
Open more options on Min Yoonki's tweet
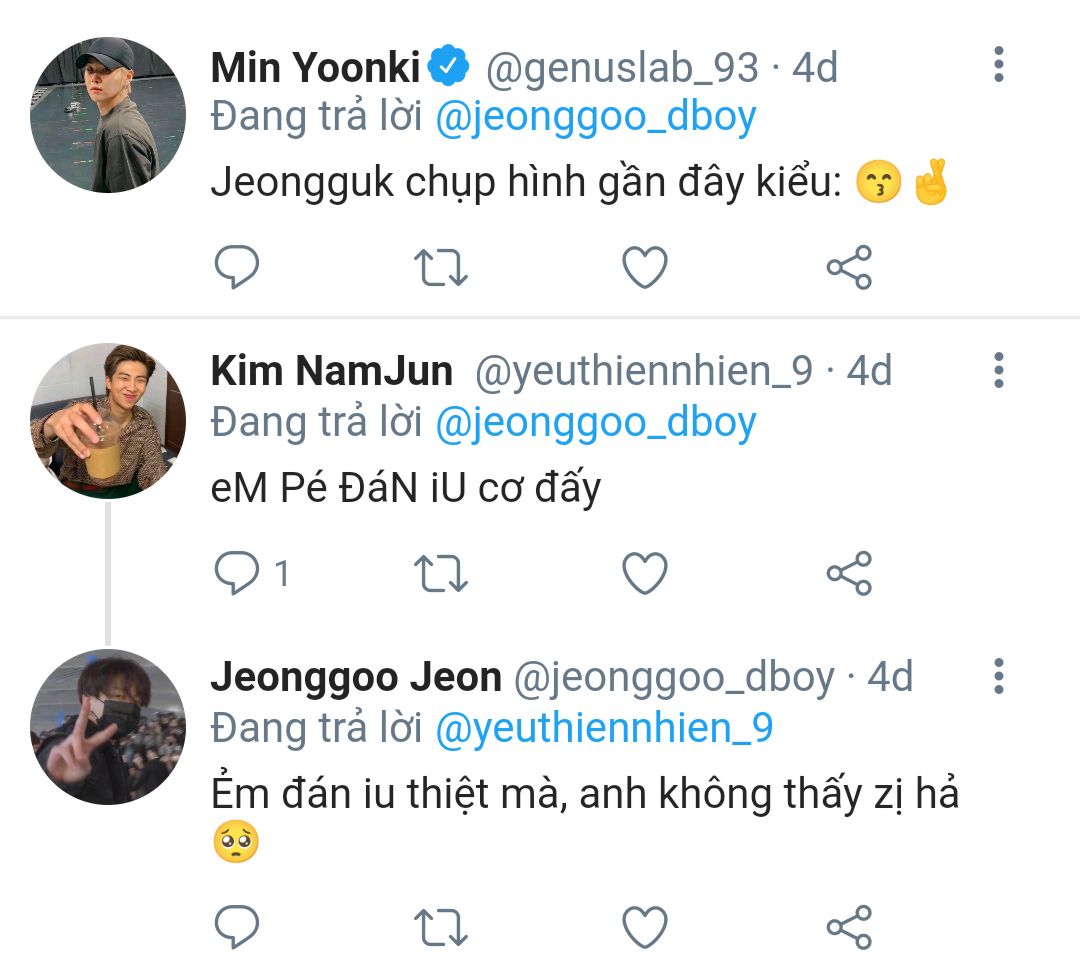pos(998,65)
